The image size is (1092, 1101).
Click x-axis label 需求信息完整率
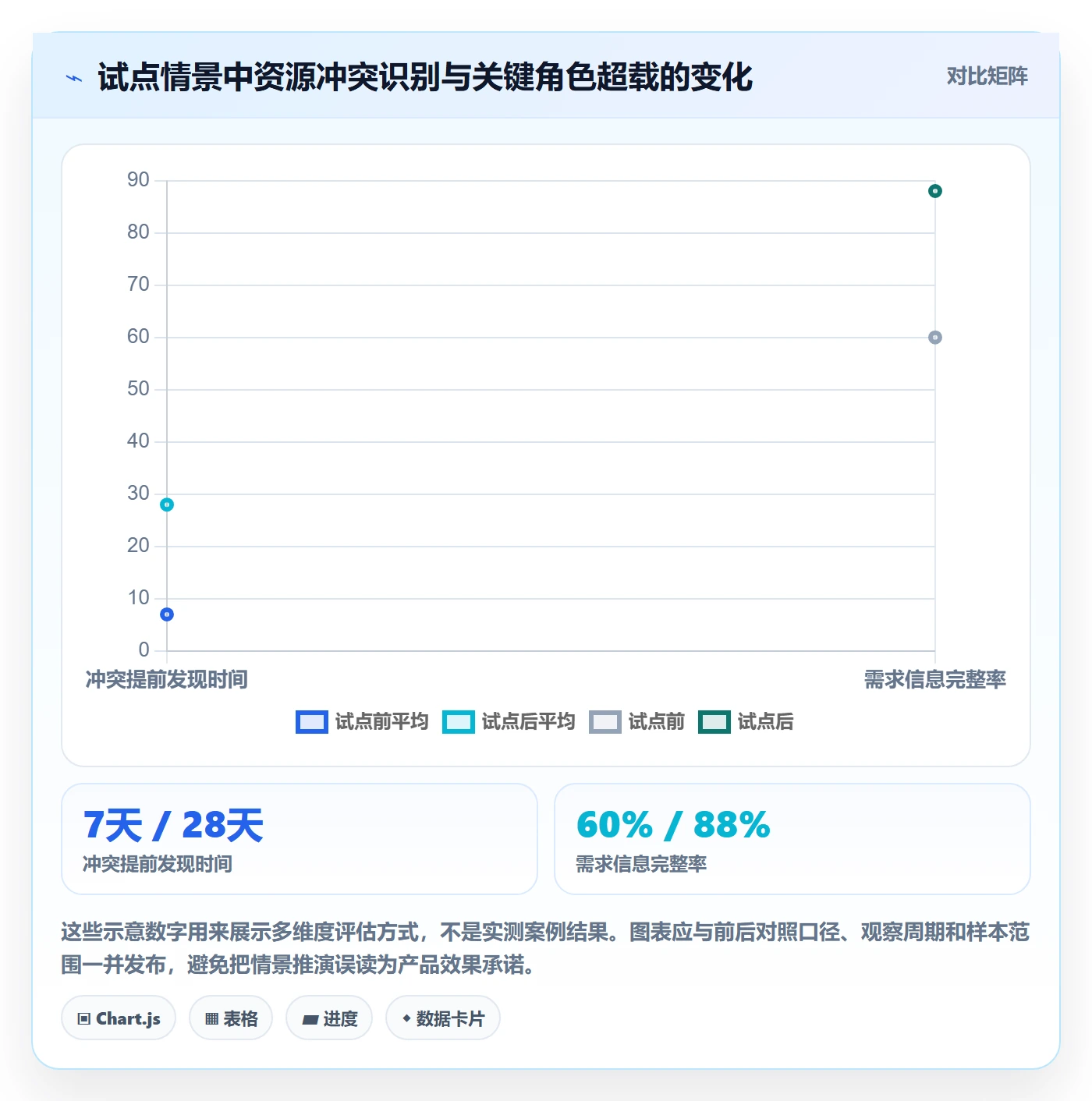(x=935, y=680)
